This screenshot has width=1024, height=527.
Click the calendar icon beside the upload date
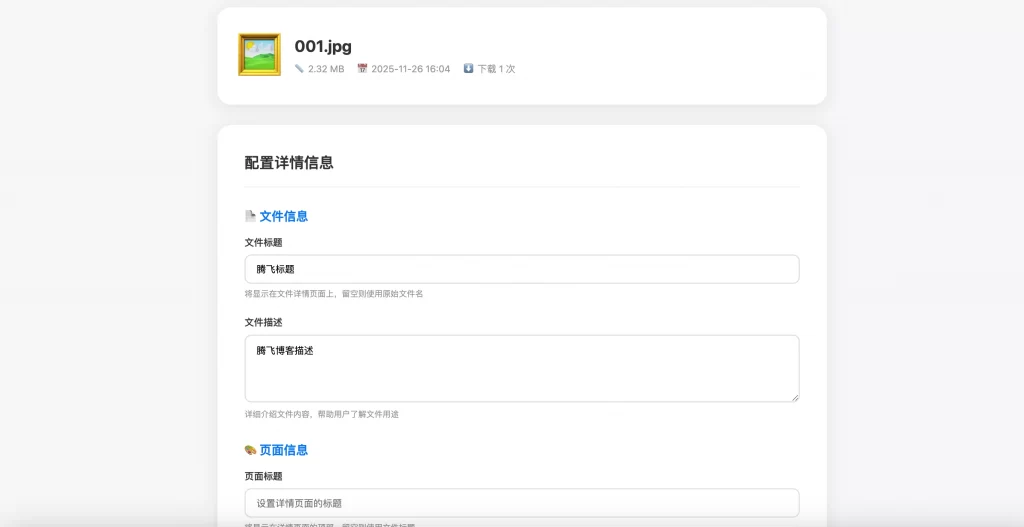[362, 69]
